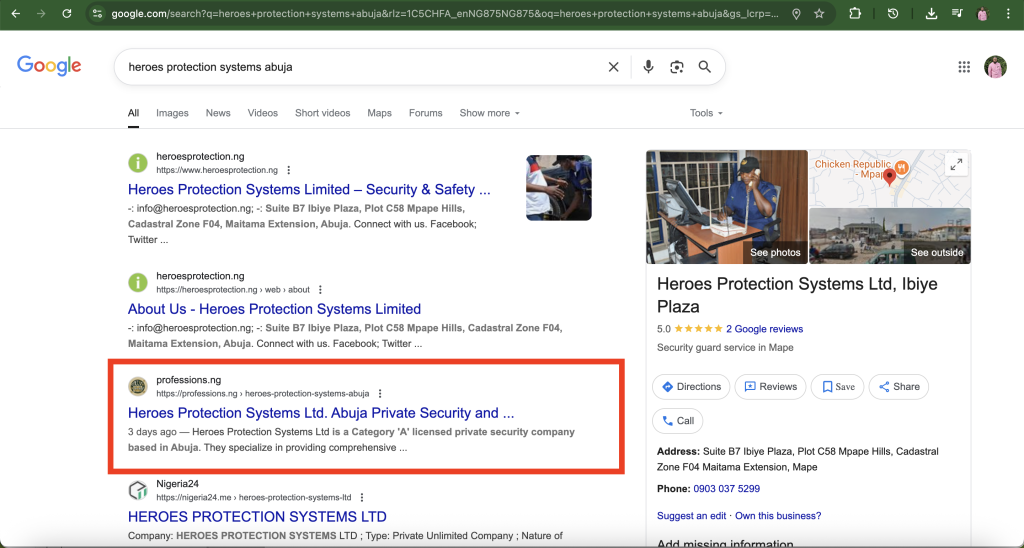Click the Directions button
This screenshot has width=1024, height=548.
pos(691,387)
